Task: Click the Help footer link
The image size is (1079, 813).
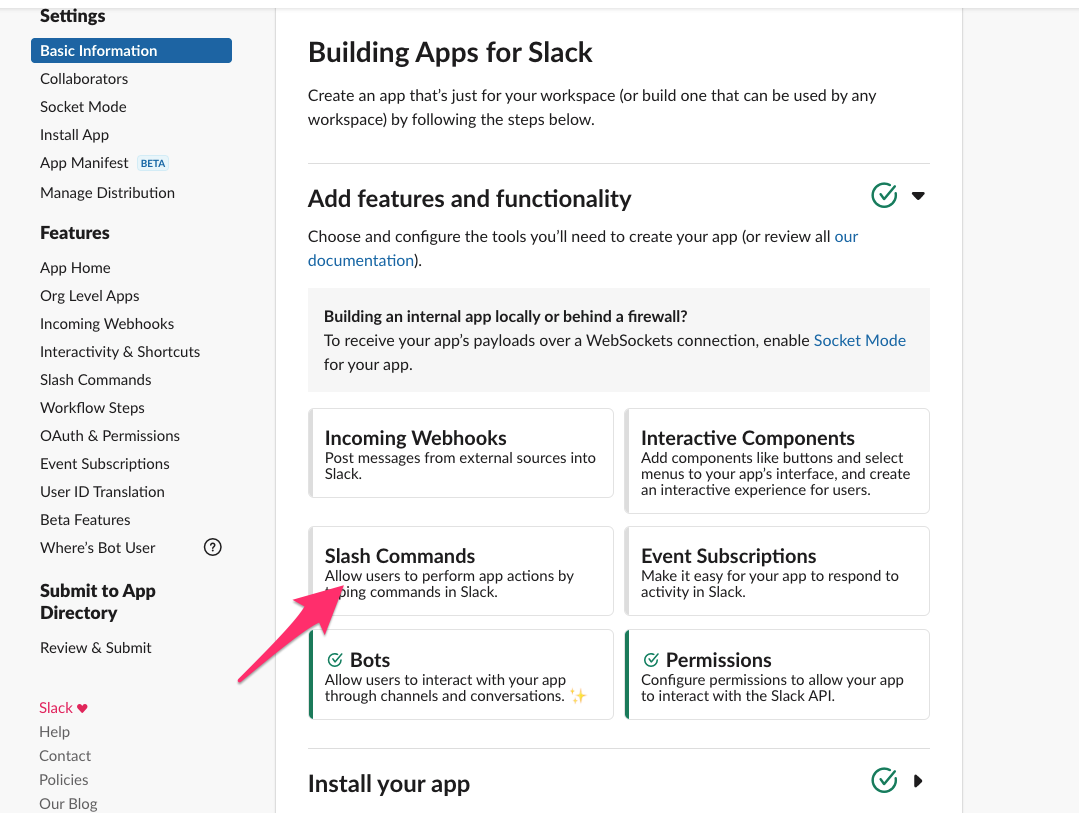Action: (54, 732)
